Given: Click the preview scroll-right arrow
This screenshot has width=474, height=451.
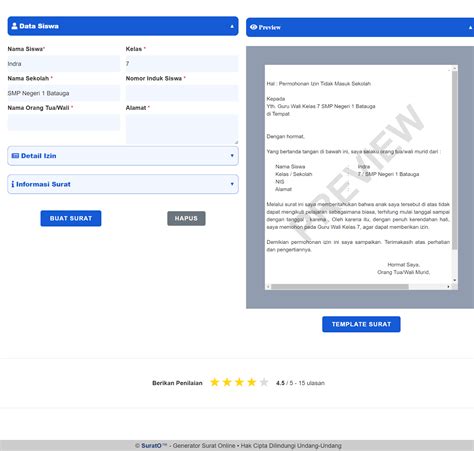Looking at the screenshot, I should coord(448,287).
